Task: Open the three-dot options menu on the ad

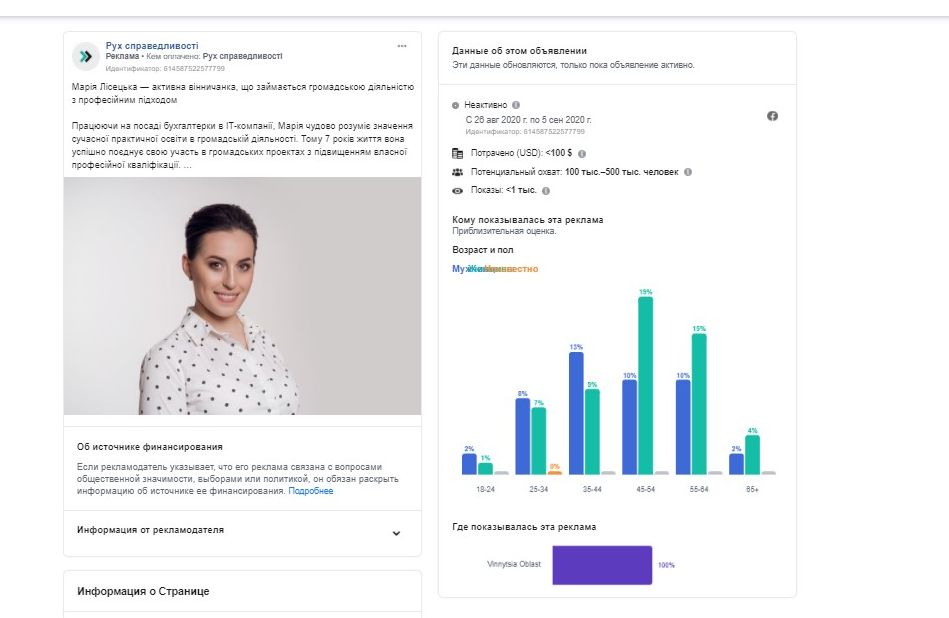Action: tap(402, 46)
